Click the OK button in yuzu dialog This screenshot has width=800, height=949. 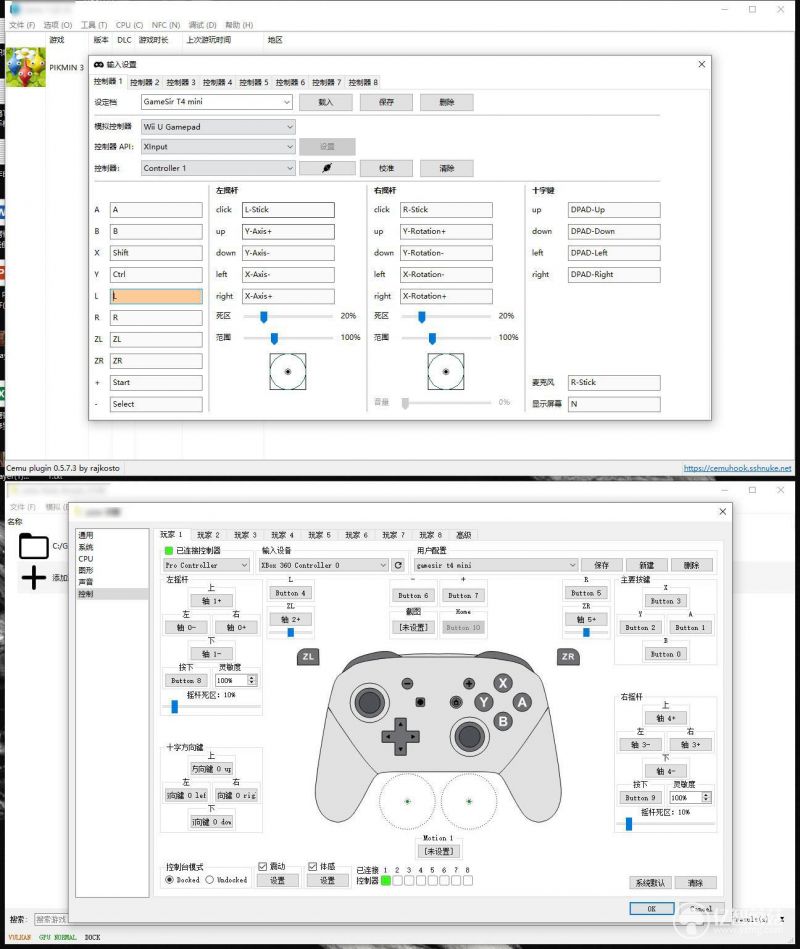click(x=652, y=908)
